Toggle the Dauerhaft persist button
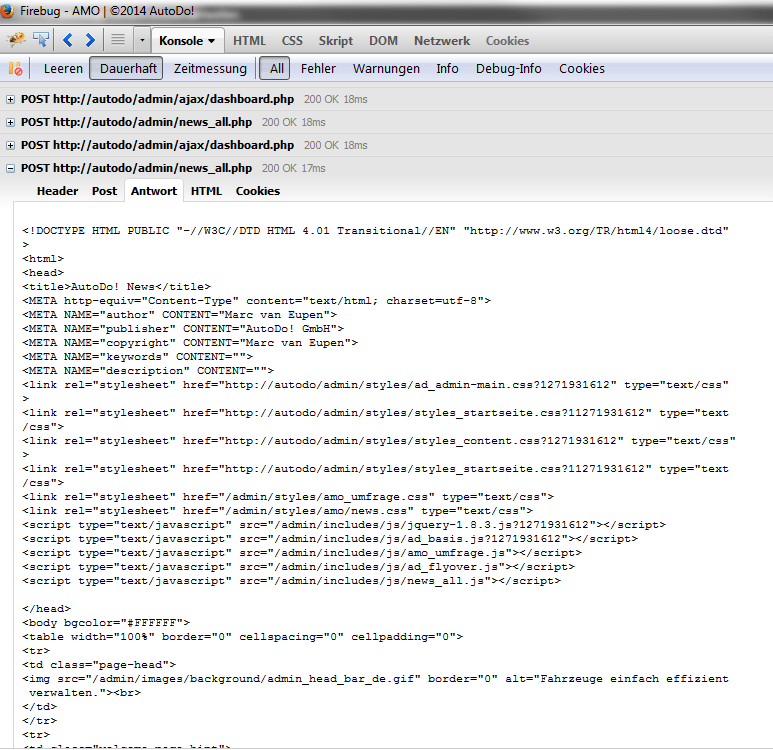The width and height of the screenshot is (773, 750). tap(126, 68)
